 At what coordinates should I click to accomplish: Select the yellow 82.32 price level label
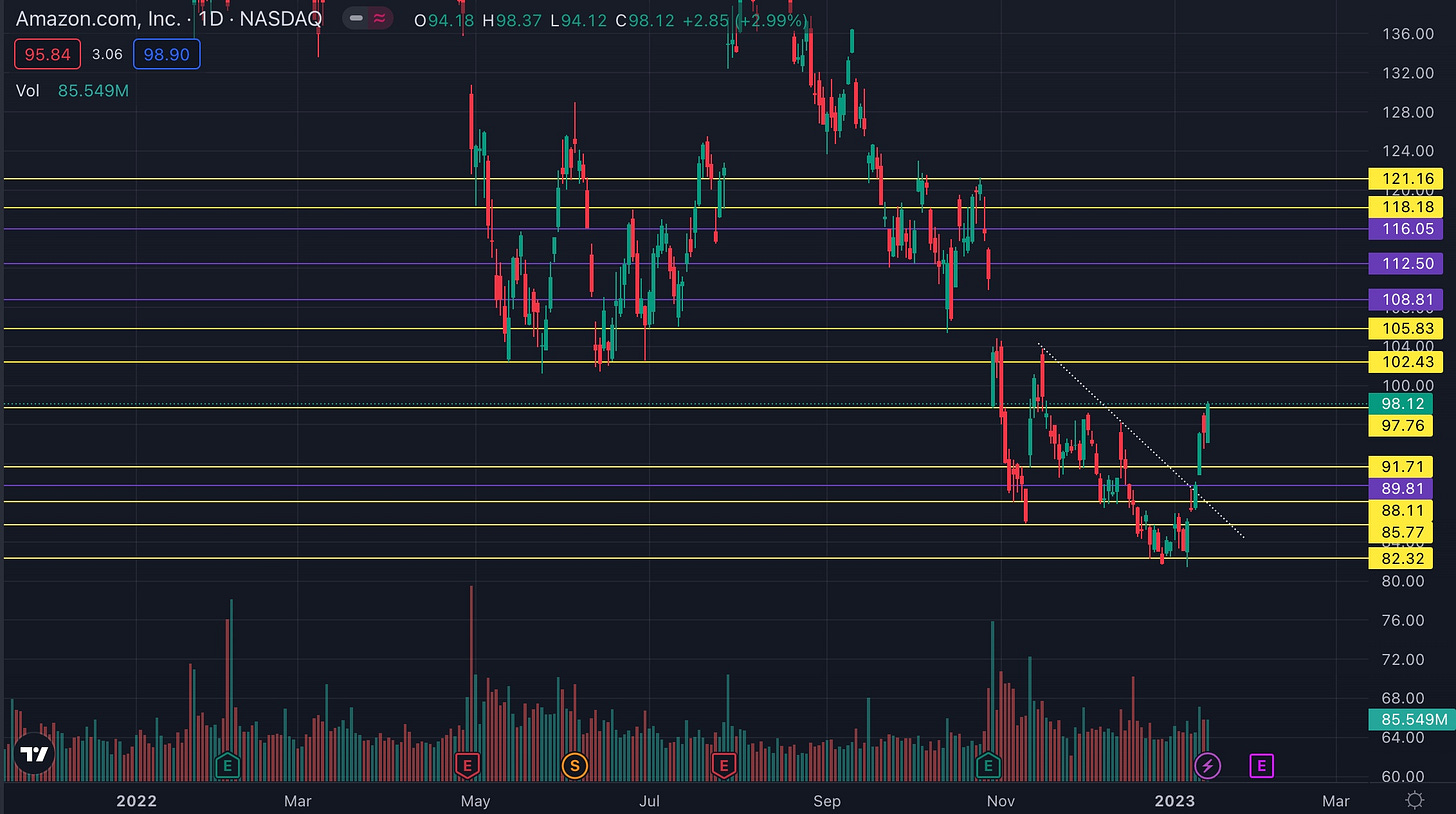1400,558
